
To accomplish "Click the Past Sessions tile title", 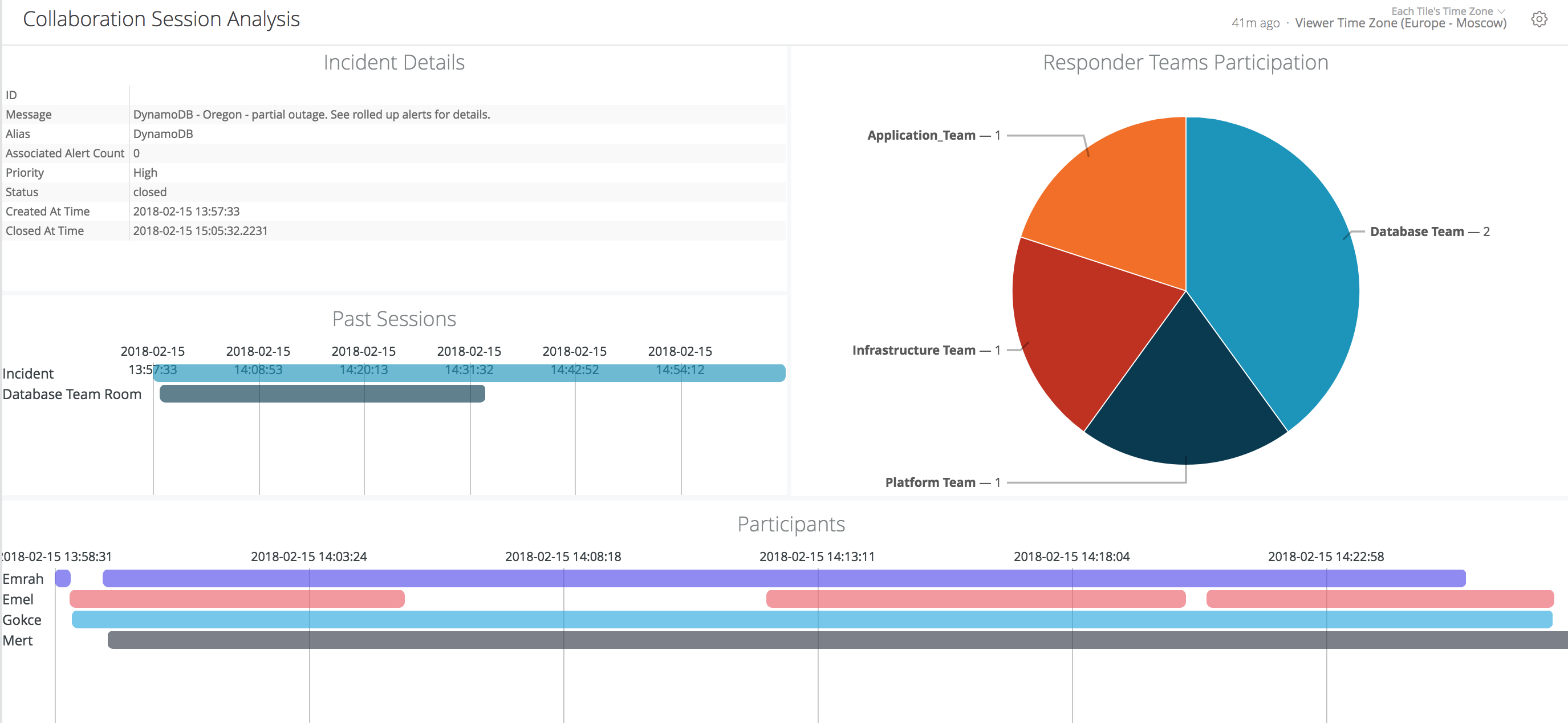I will point(394,319).
